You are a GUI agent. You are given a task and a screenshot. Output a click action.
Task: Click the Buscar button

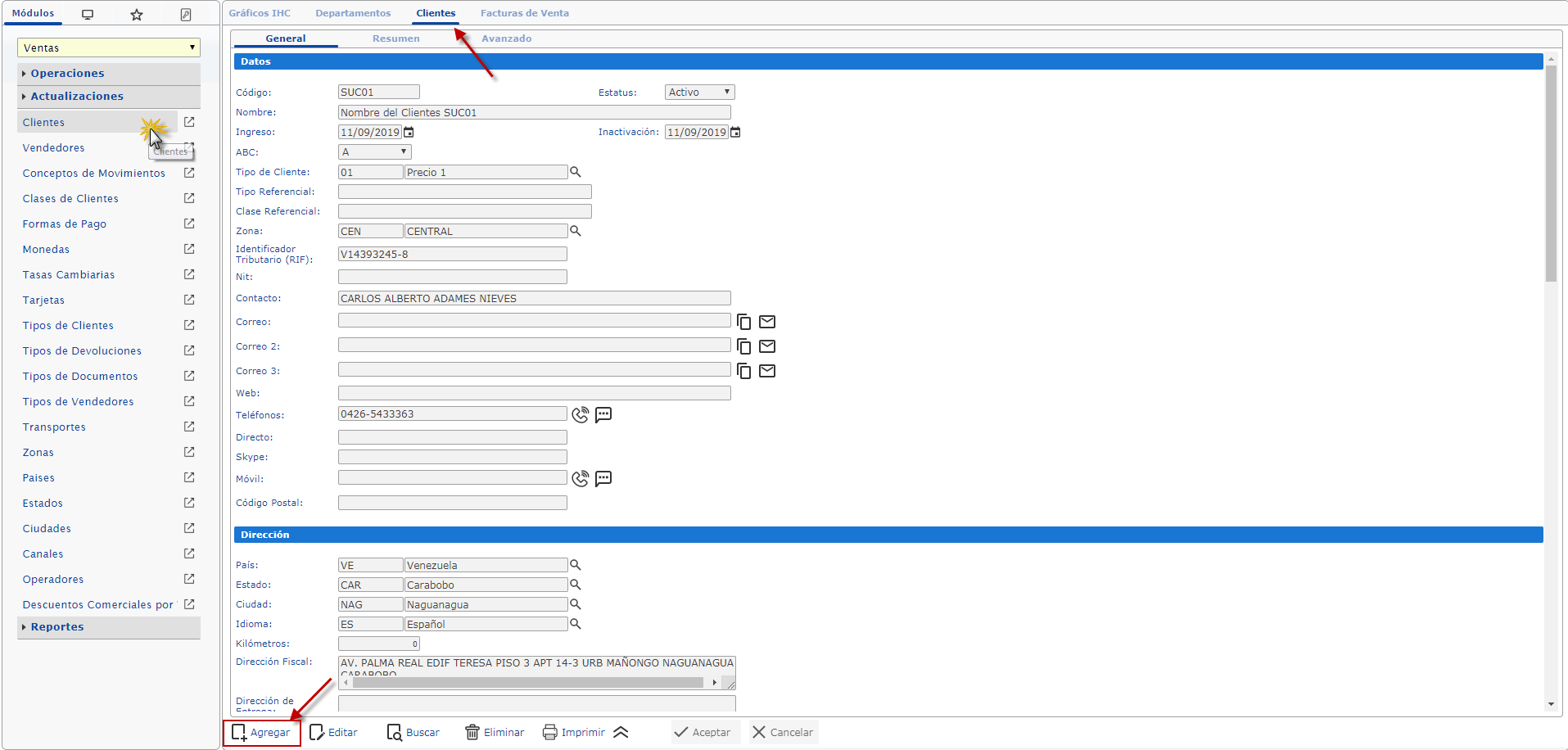[x=413, y=732]
